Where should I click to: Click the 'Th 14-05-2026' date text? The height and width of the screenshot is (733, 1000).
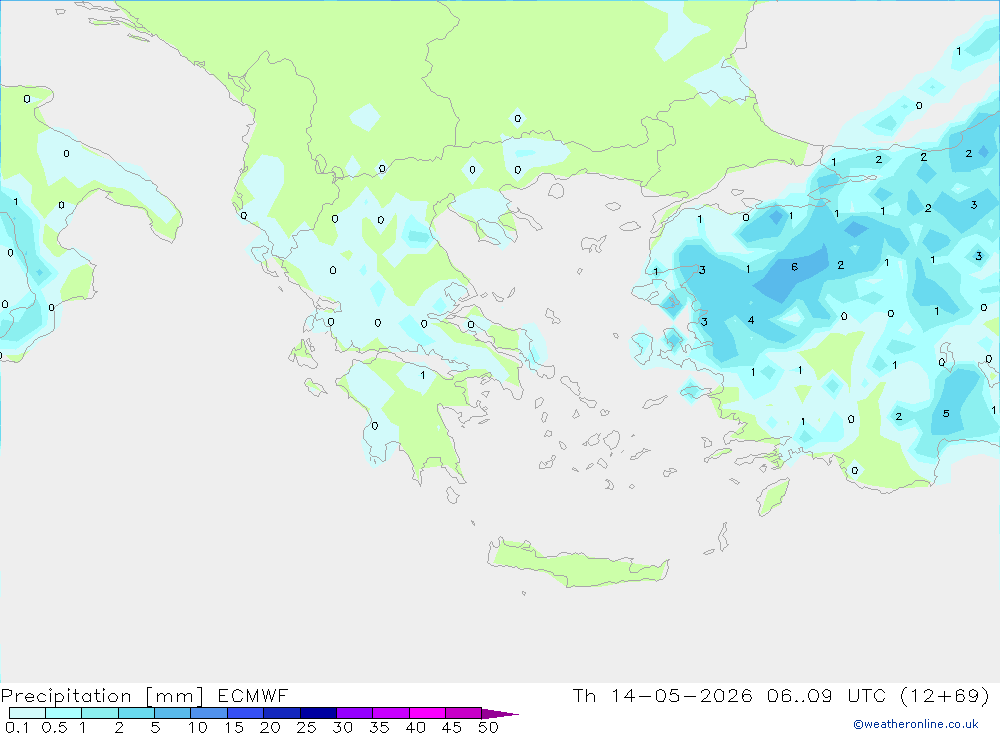pyautogui.click(x=662, y=695)
